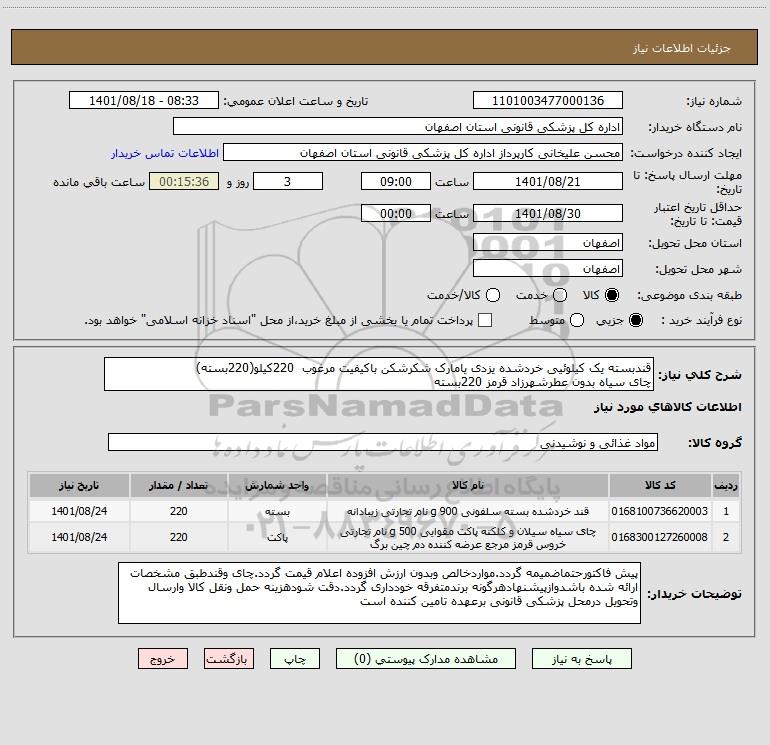Image resolution: width=770 pixels, height=745 pixels.
Task: Click the بازگشت back button
Action: [x=229, y=659]
